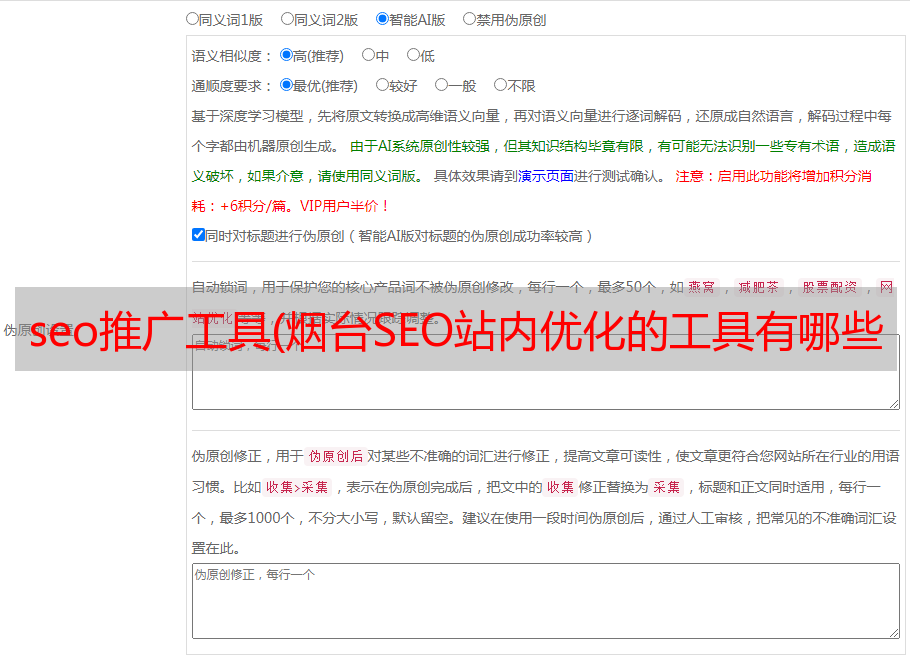This screenshot has width=911, height=658.
Task: Click the 收集>采集 example code
Action: 297,487
